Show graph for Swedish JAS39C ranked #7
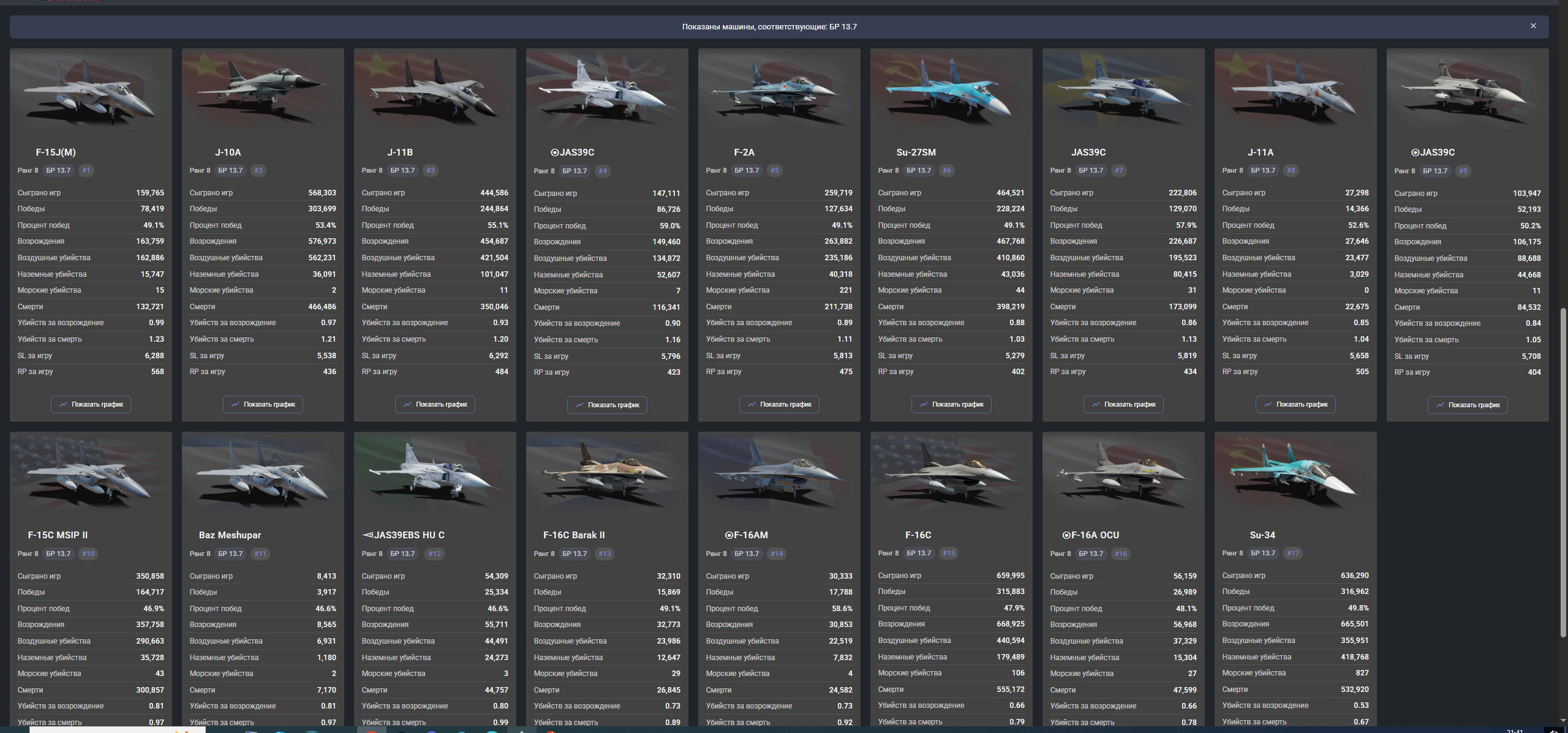 (1123, 404)
